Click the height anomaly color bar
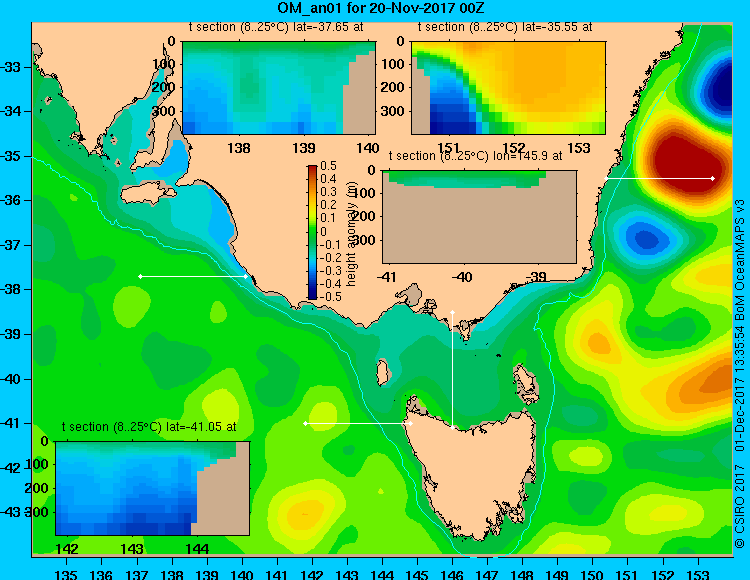This screenshot has width=750, height=580. click(x=312, y=232)
